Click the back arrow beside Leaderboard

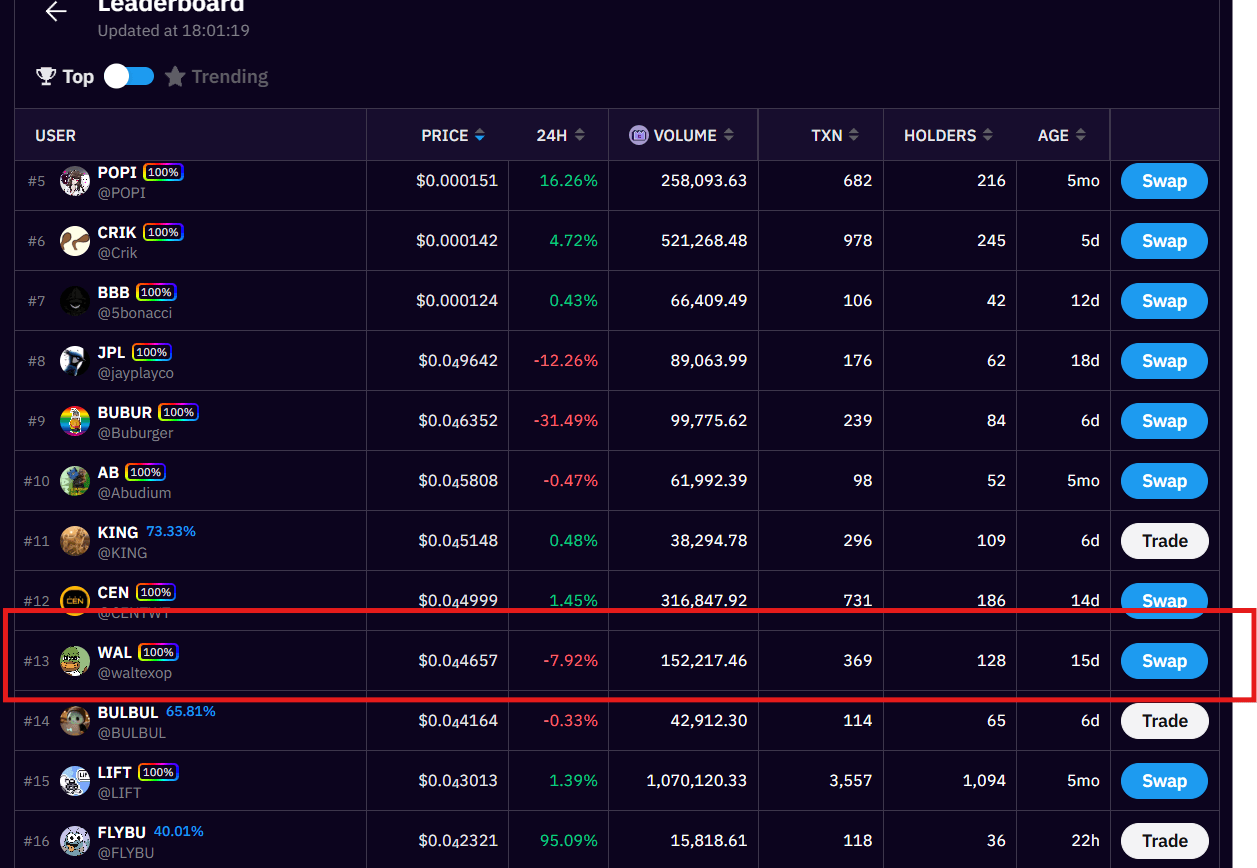click(x=56, y=12)
